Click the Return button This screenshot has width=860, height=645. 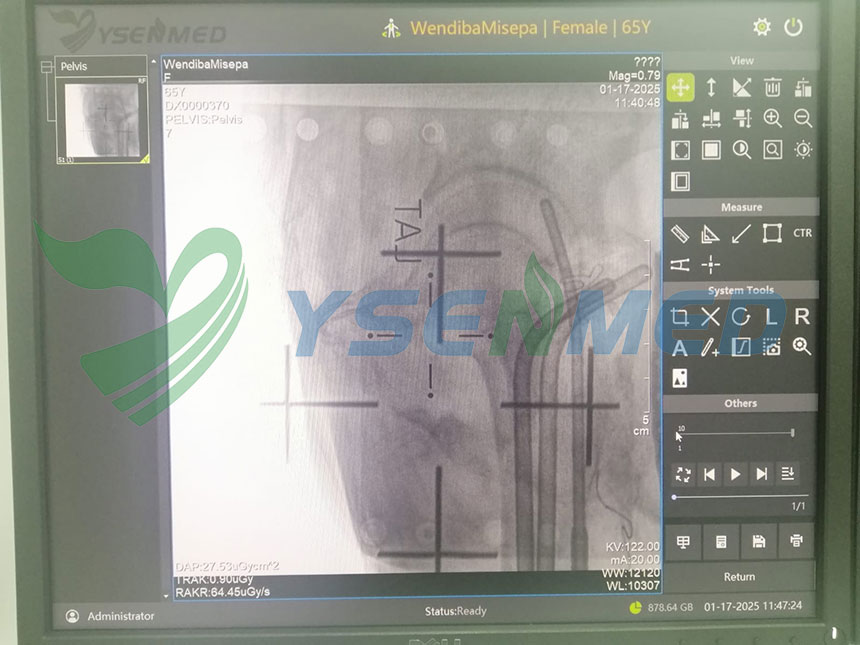[739, 577]
